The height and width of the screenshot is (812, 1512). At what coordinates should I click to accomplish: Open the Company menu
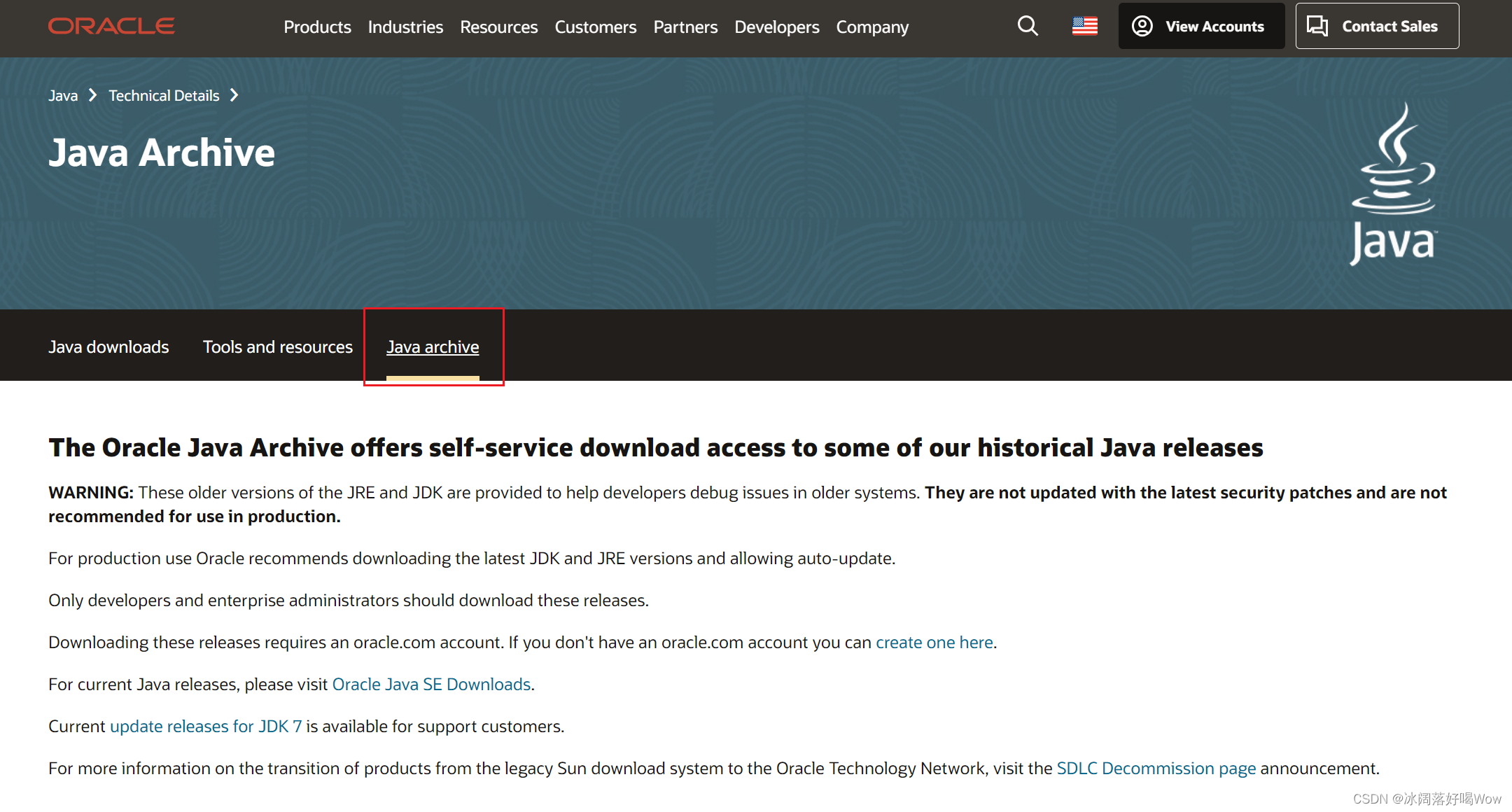coord(872,27)
